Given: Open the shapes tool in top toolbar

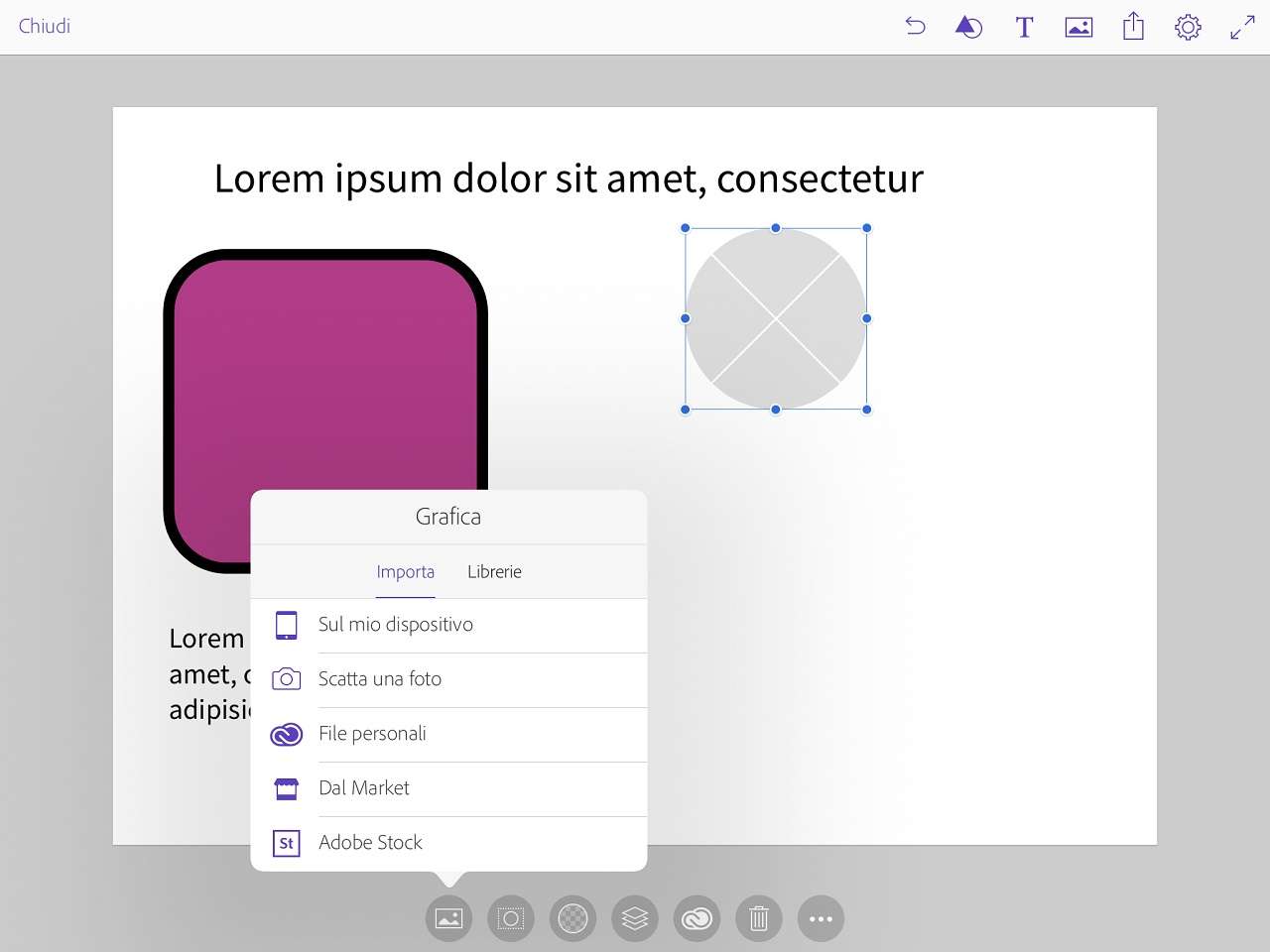Looking at the screenshot, I should tap(968, 27).
